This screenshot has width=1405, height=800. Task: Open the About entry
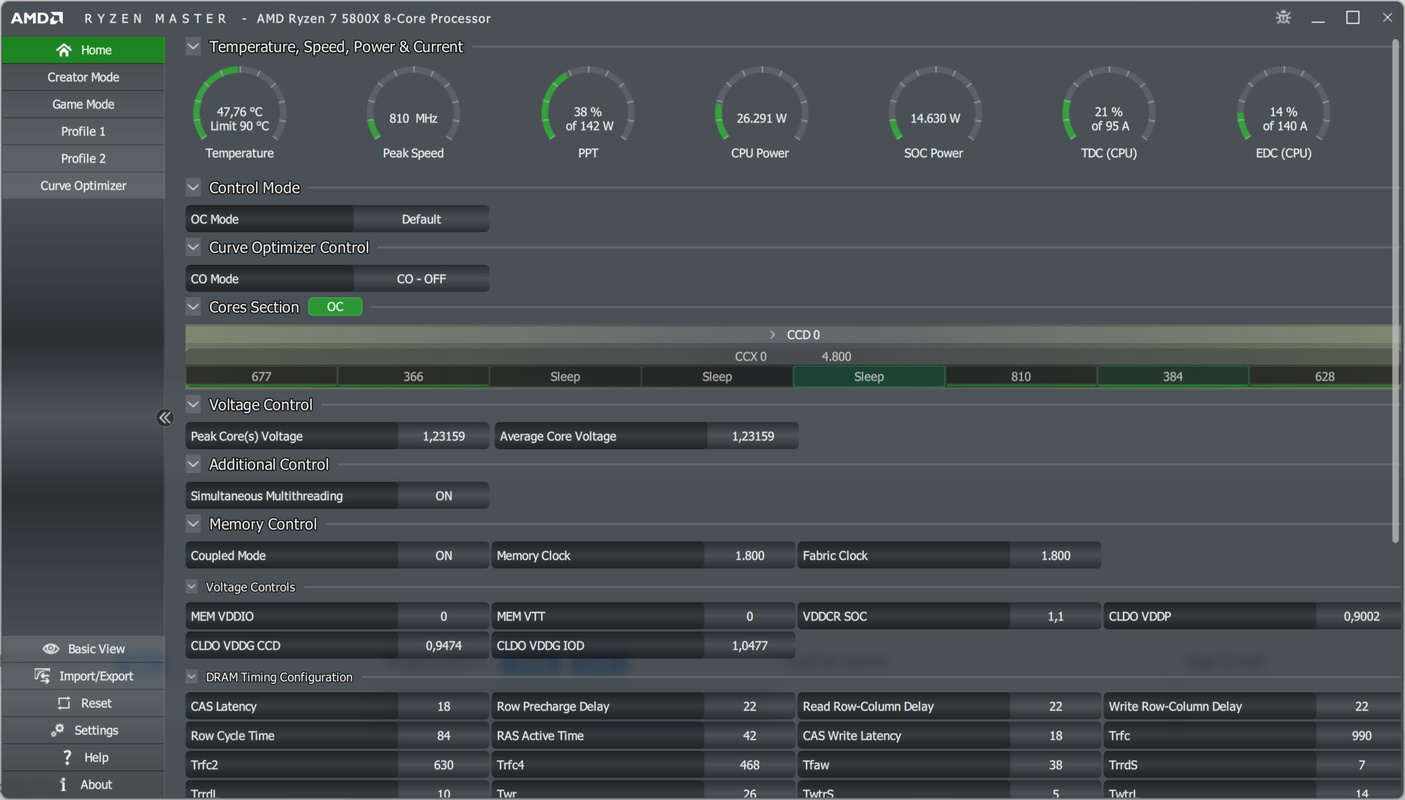pyautogui.click(x=83, y=784)
